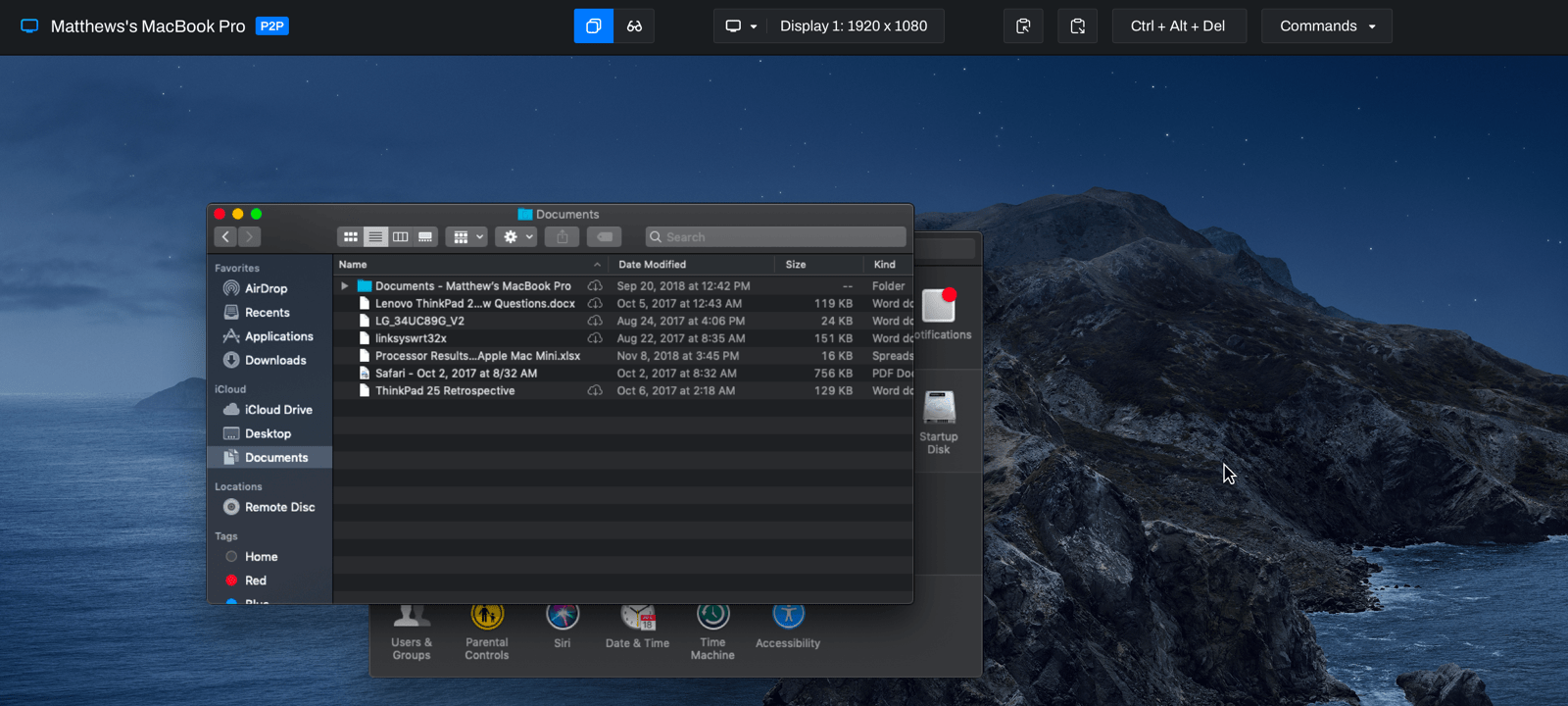Switch Finder to icon view
Image resolution: width=1568 pixels, height=706 pixels.
coord(350,236)
